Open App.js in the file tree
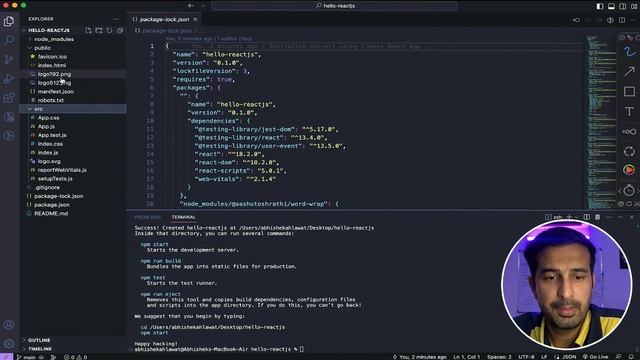This screenshot has height=360, width=640. pyautogui.click(x=46, y=127)
